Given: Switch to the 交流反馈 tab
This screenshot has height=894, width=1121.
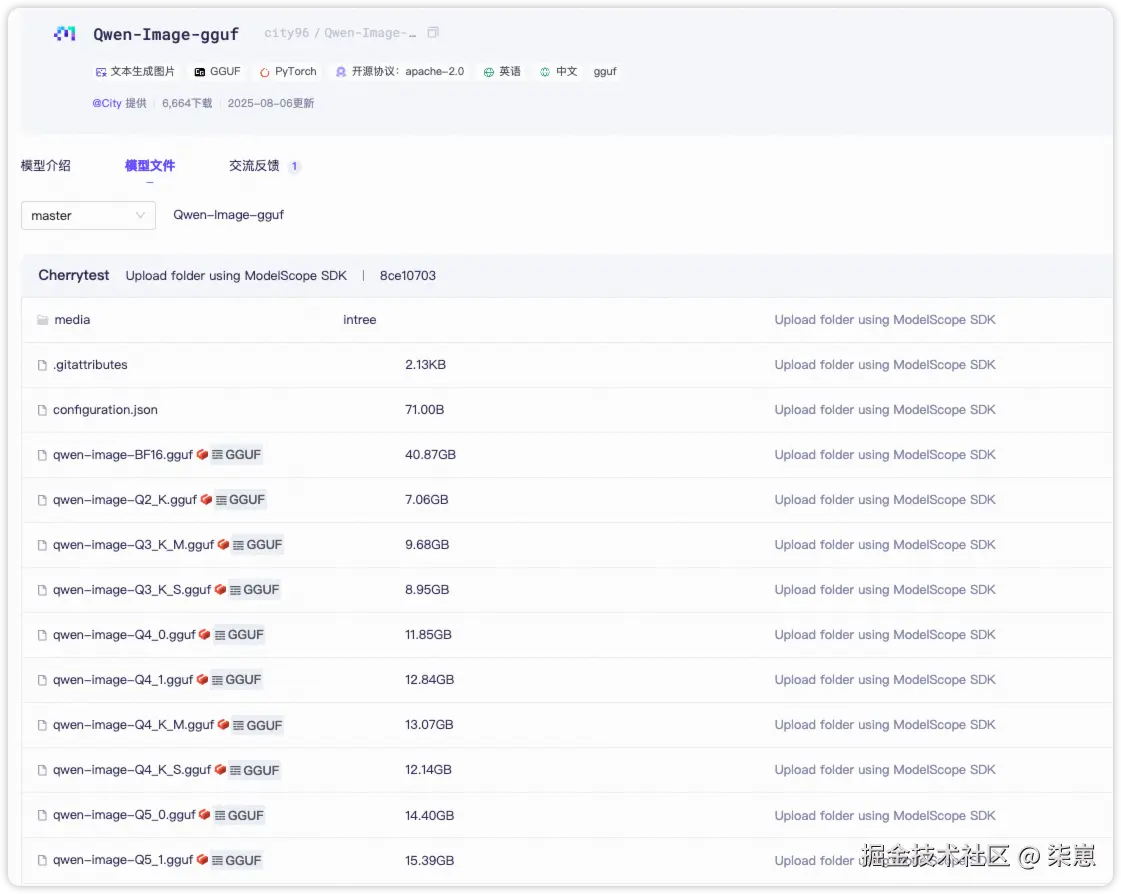Looking at the screenshot, I should (x=254, y=166).
